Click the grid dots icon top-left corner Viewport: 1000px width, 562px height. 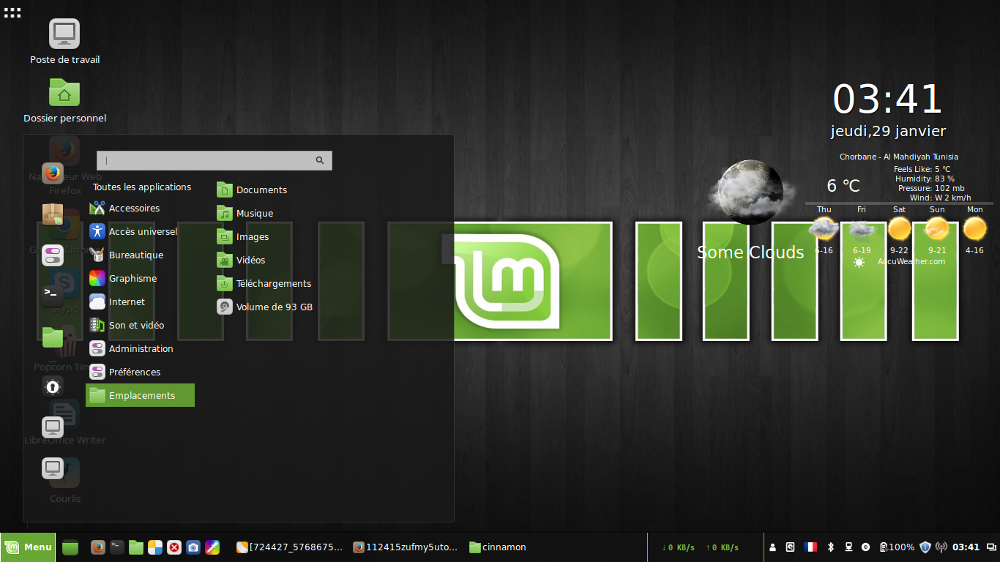[x=12, y=13]
